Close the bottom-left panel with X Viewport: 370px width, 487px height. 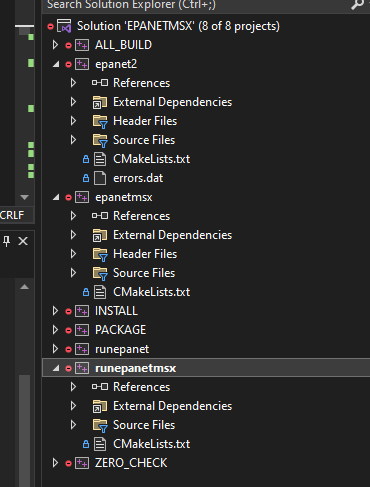click(x=23, y=241)
